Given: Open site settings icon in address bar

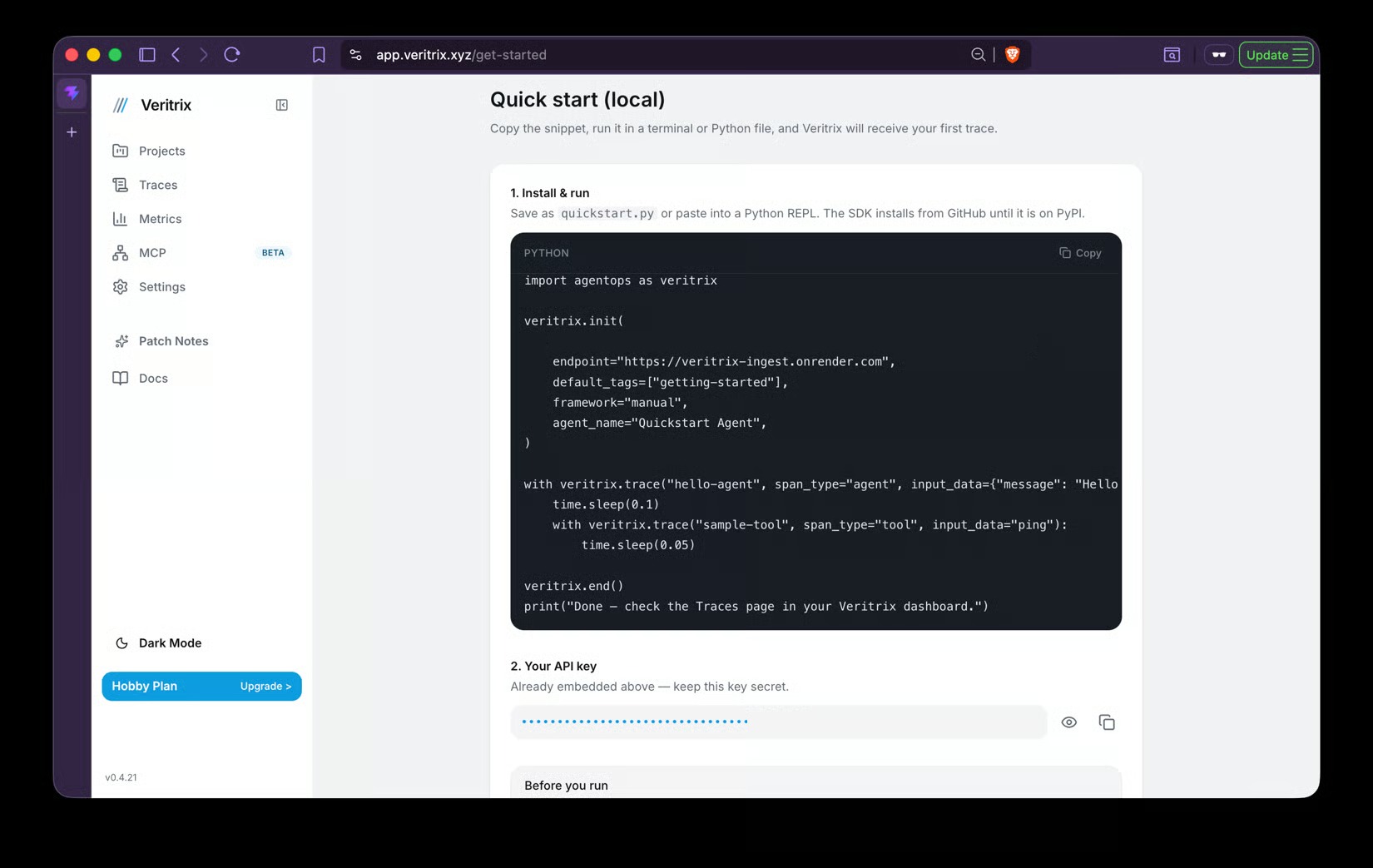Looking at the screenshot, I should point(356,55).
